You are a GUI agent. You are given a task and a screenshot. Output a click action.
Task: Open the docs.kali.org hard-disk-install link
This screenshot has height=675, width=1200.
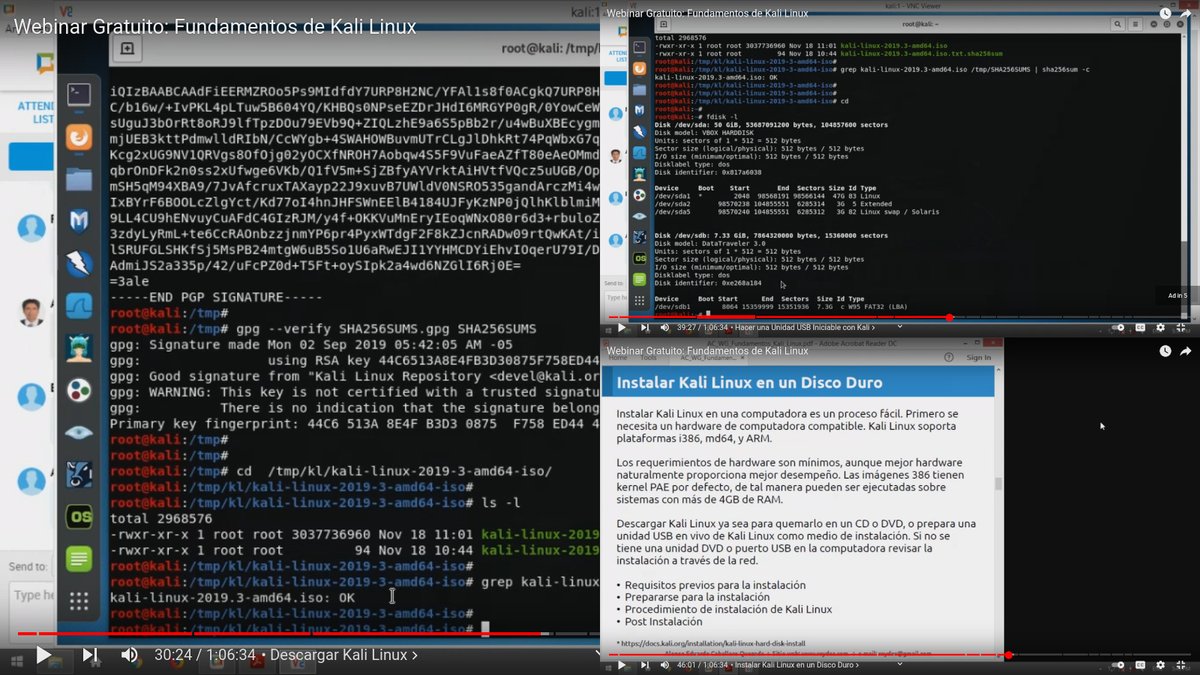[x=714, y=643]
